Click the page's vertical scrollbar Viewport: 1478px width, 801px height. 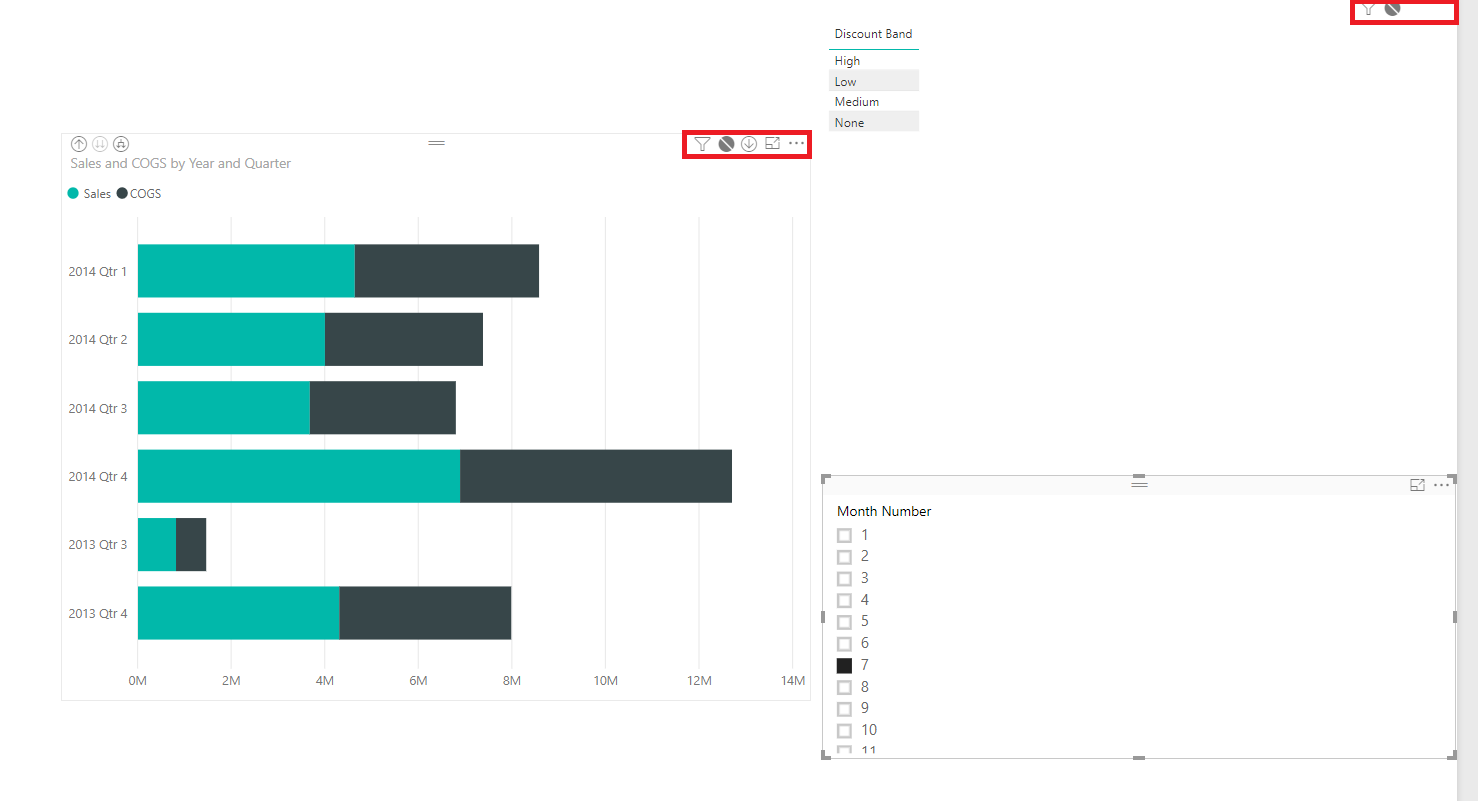[x=1467, y=400]
